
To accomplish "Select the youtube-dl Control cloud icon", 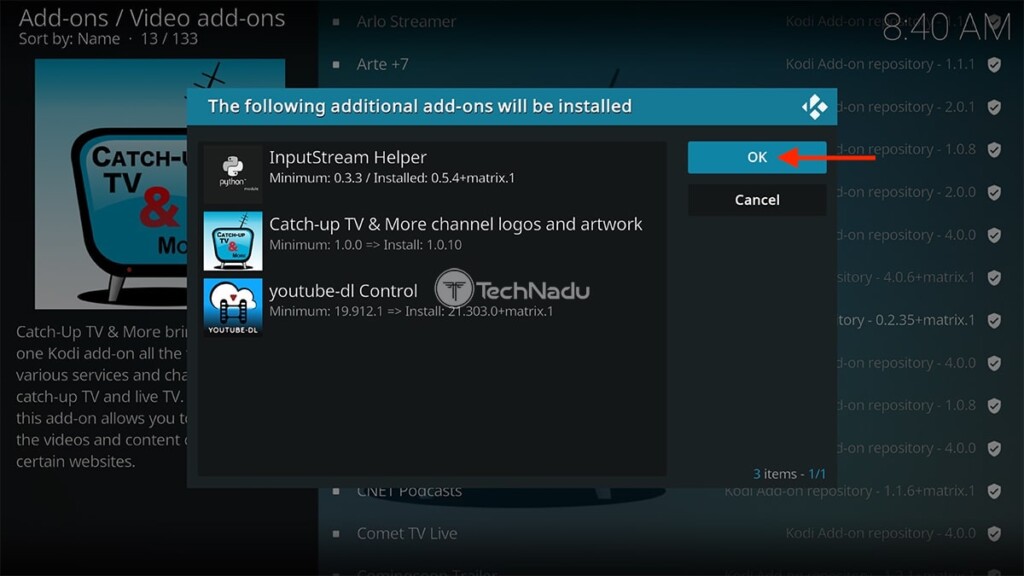I will [x=232, y=308].
